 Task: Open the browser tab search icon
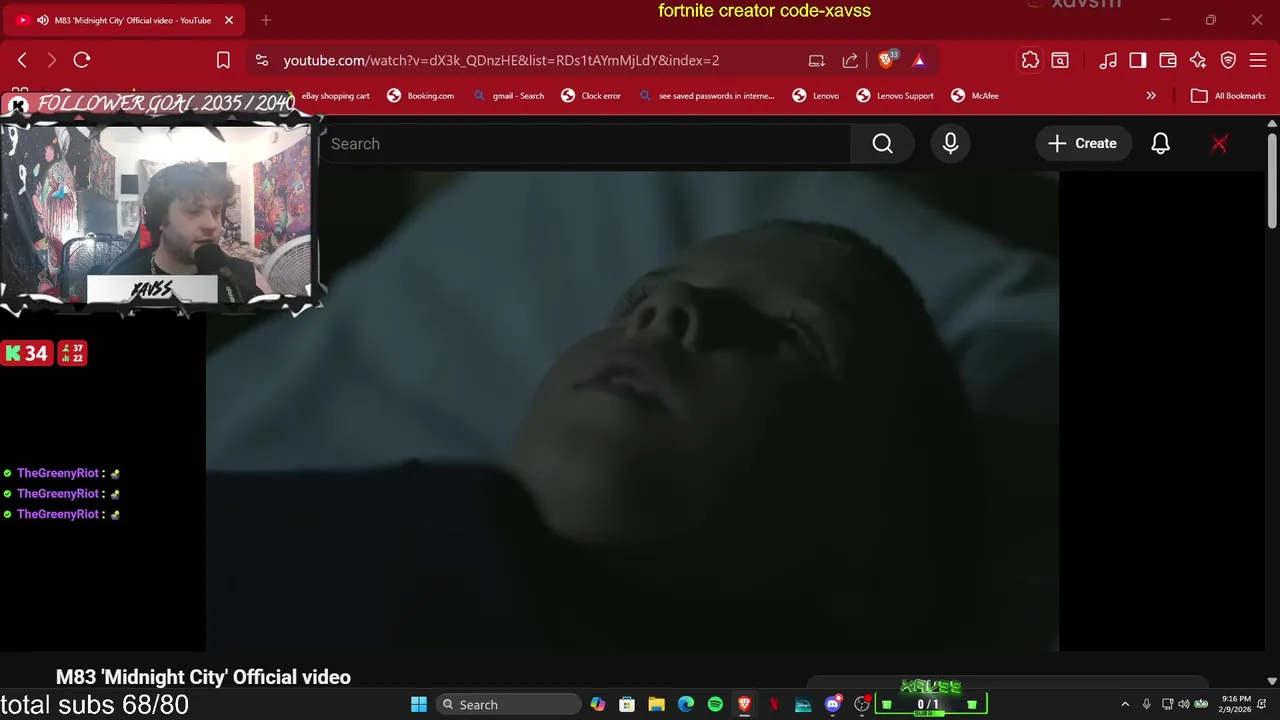pos(1059,60)
